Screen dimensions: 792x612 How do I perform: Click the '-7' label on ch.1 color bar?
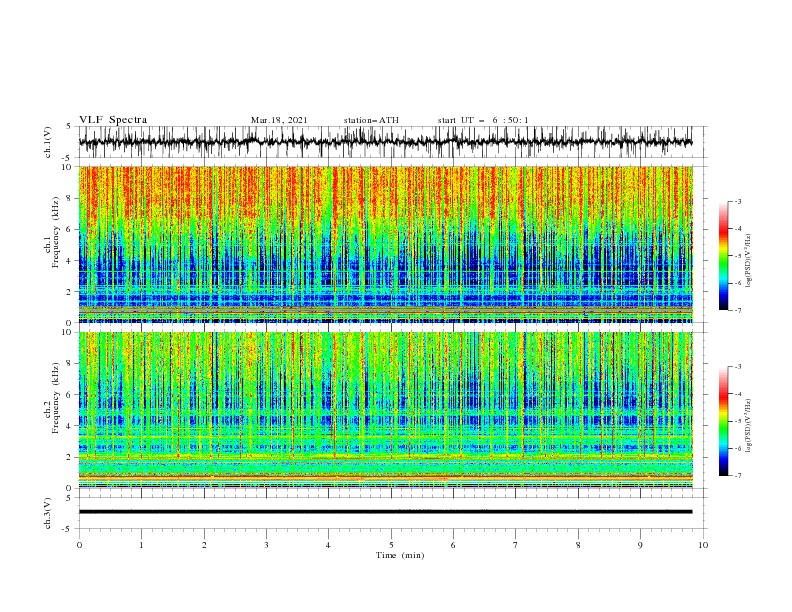tap(737, 310)
